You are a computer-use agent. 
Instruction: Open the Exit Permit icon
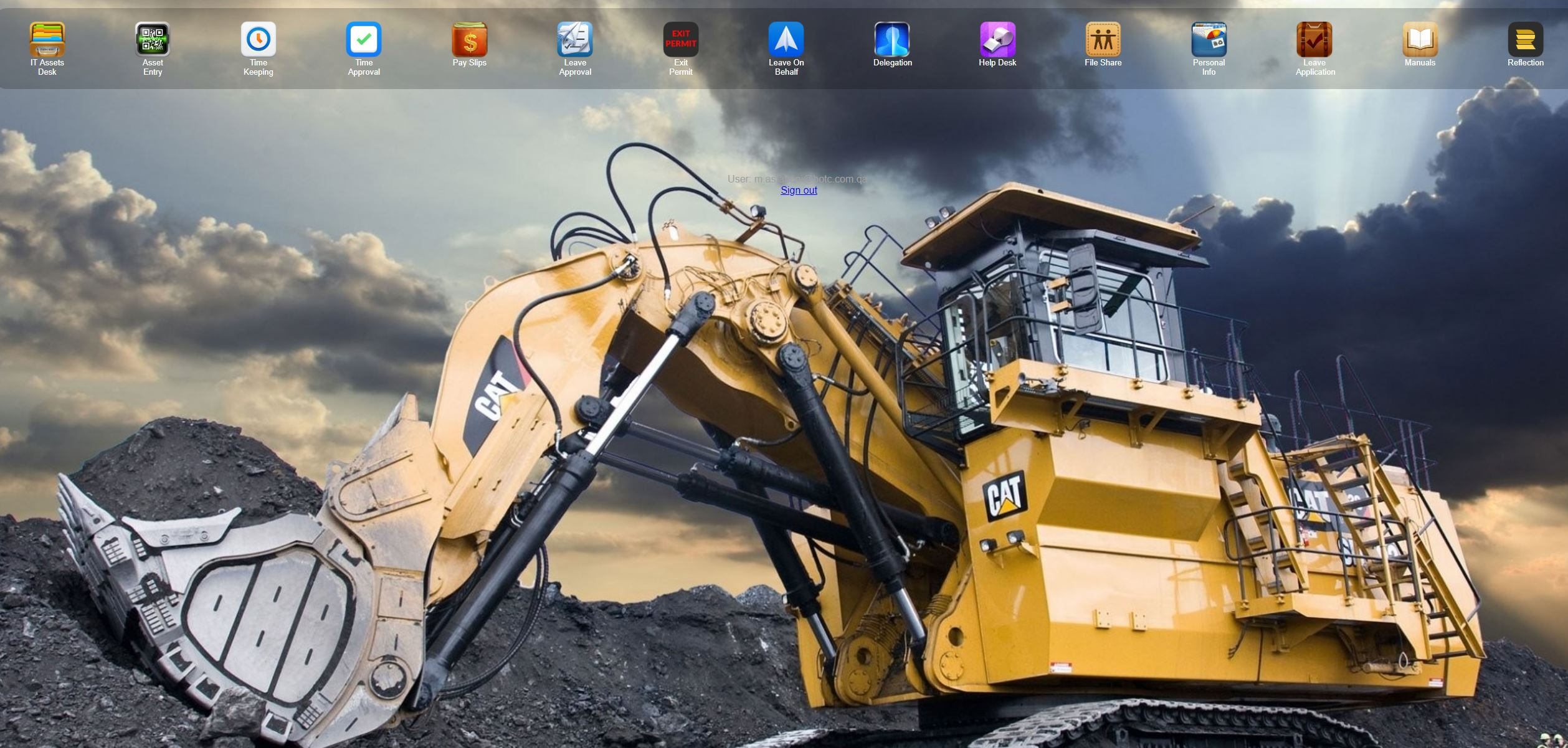pos(681,39)
